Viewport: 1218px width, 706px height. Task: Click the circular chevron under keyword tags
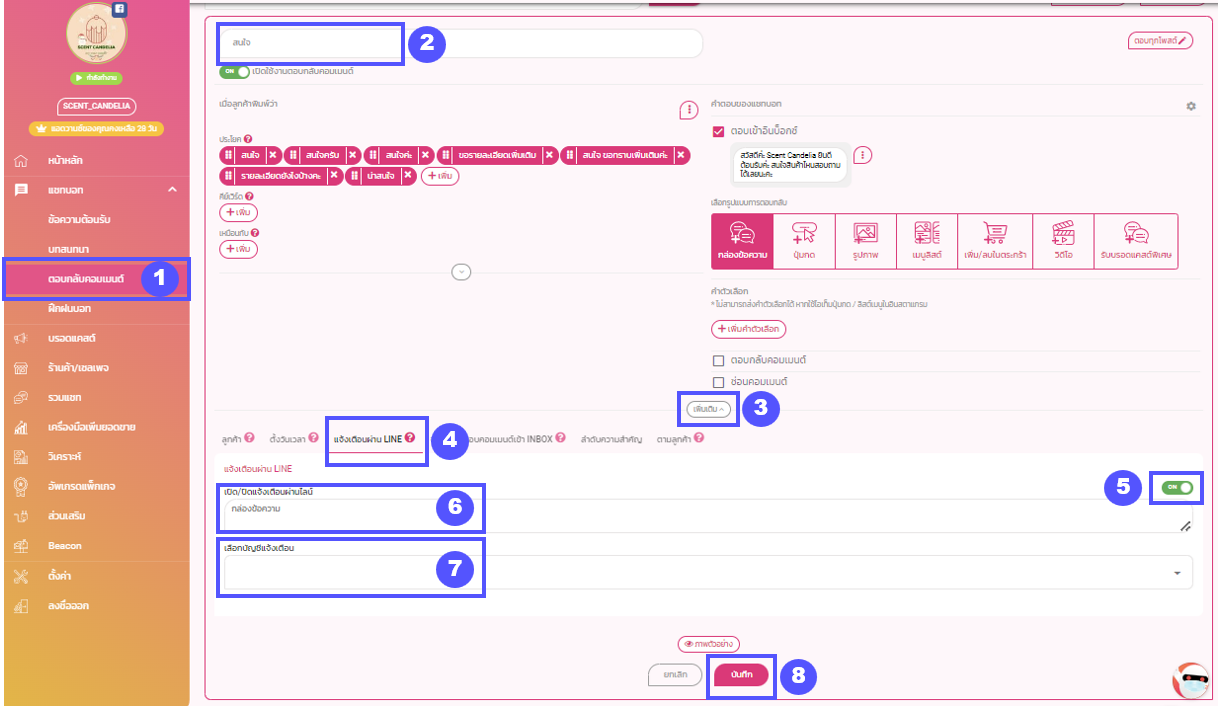coord(461,271)
